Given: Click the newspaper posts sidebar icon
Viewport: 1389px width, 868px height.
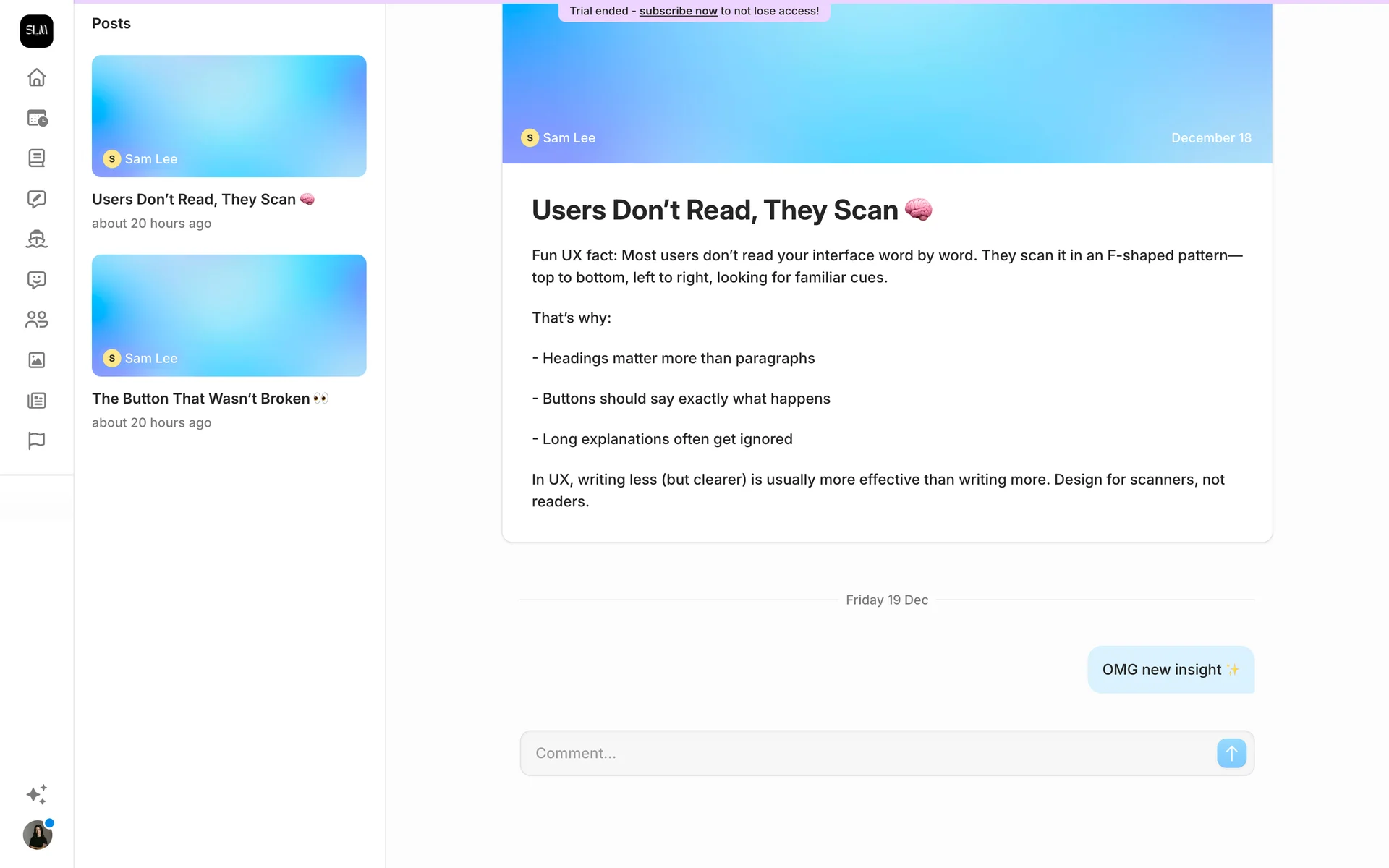Looking at the screenshot, I should pyautogui.click(x=36, y=401).
